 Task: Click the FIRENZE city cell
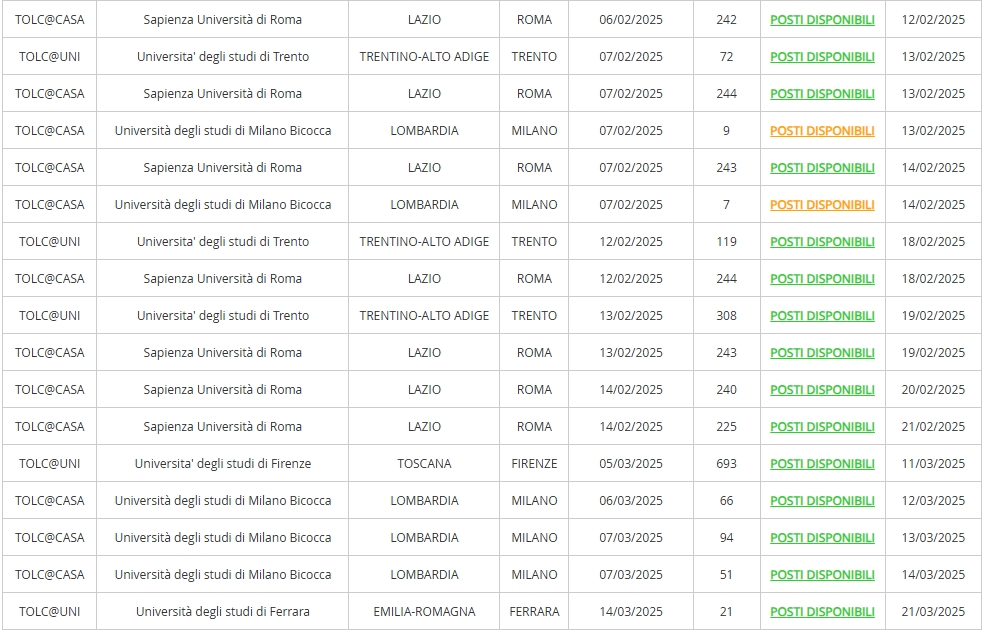(534, 464)
